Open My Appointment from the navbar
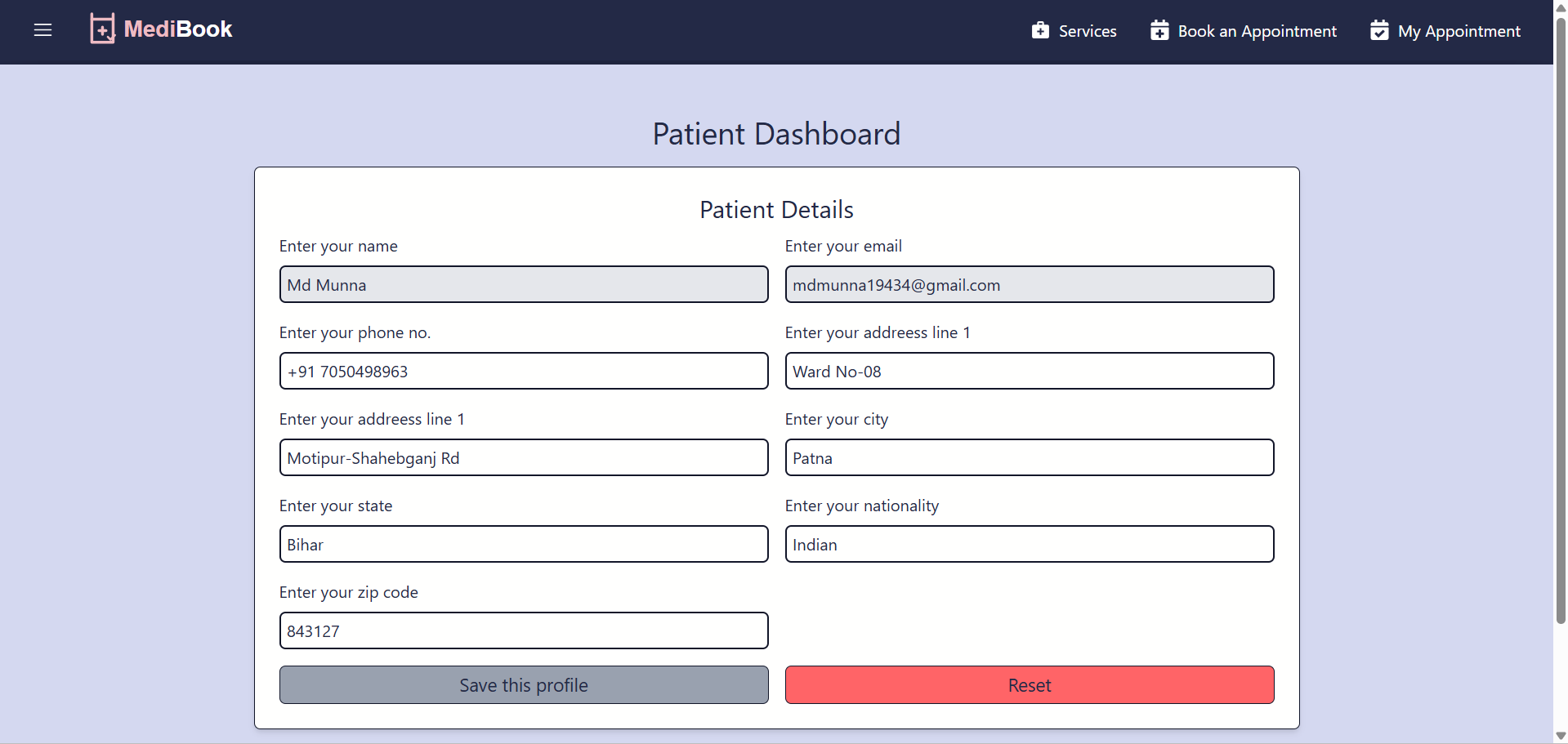This screenshot has height=744, width=1568. click(1459, 31)
